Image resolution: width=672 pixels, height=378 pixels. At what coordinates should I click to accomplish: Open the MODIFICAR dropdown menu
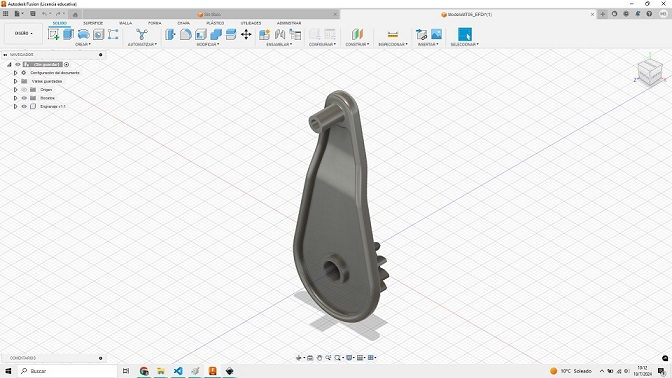pos(208,44)
